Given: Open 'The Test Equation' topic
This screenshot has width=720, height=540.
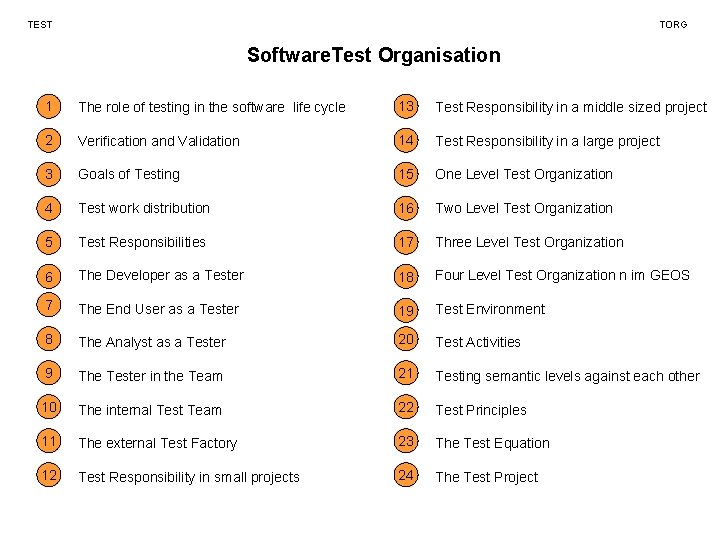Looking at the screenshot, I should click(x=492, y=443).
